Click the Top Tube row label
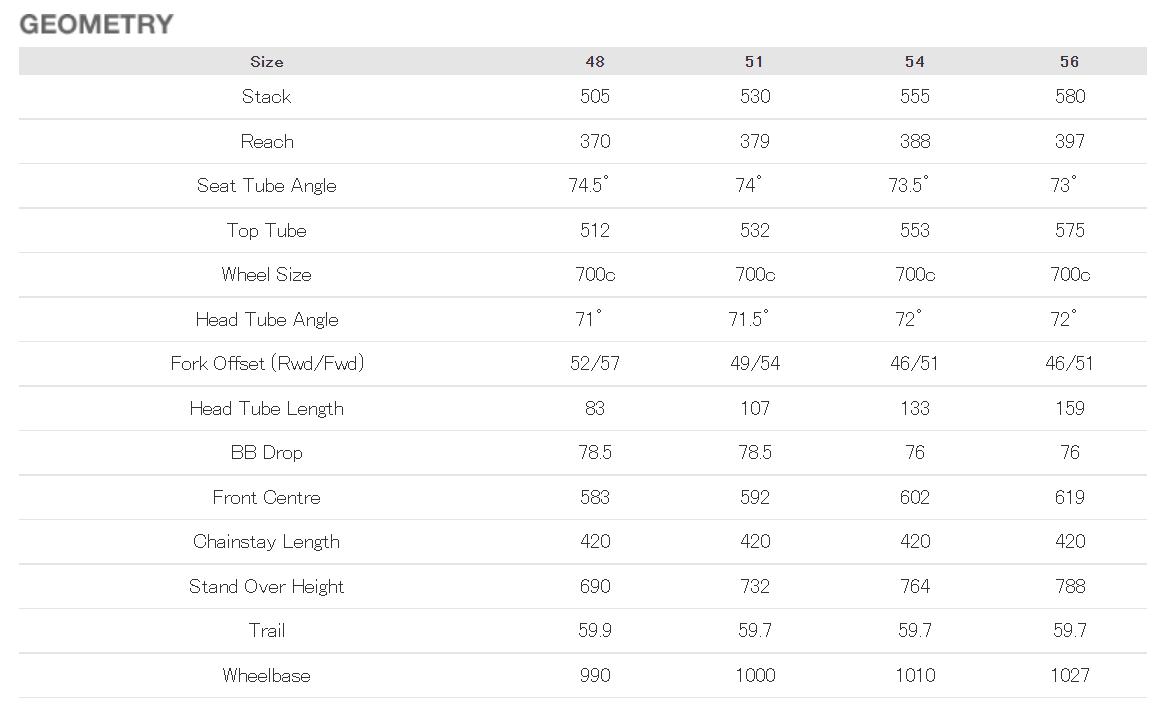The image size is (1151, 715). click(267, 231)
